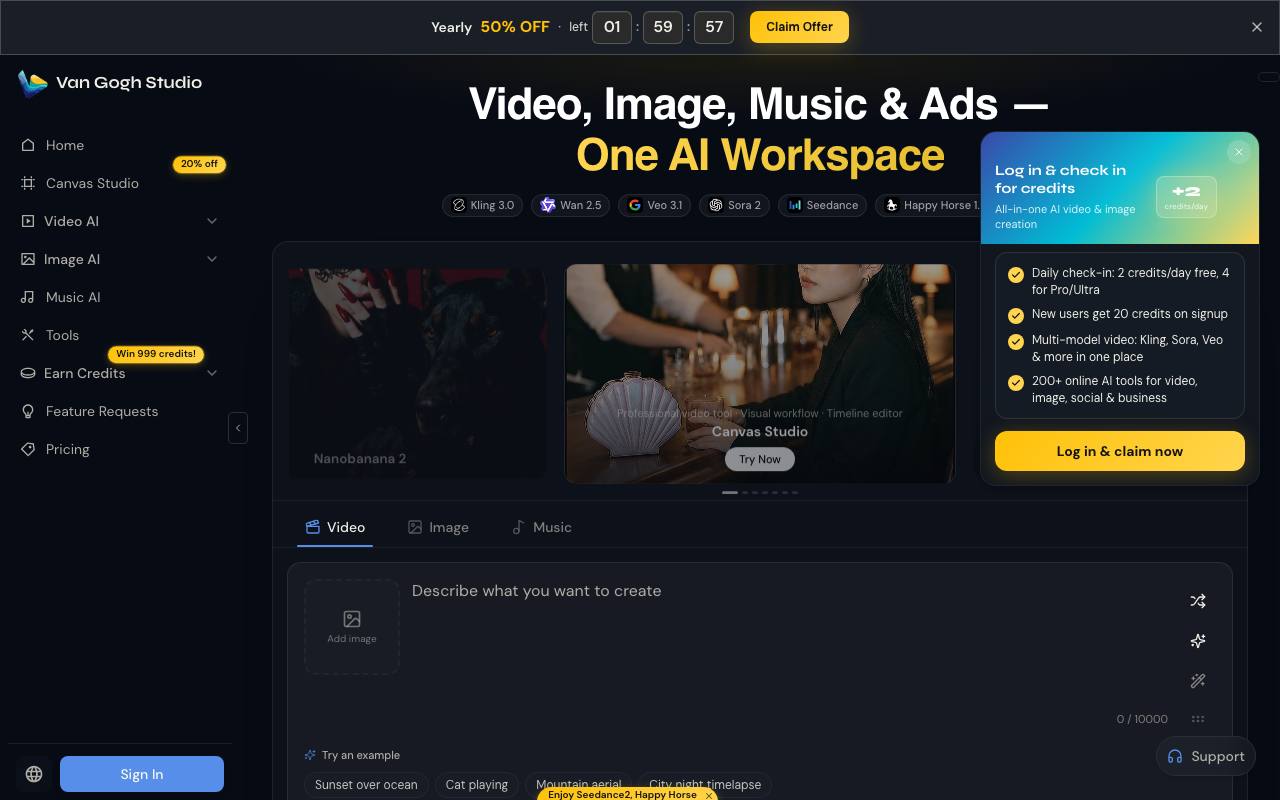Select the Happy Horse model chip
Screen dimensions: 1280x800
[x=930, y=205]
